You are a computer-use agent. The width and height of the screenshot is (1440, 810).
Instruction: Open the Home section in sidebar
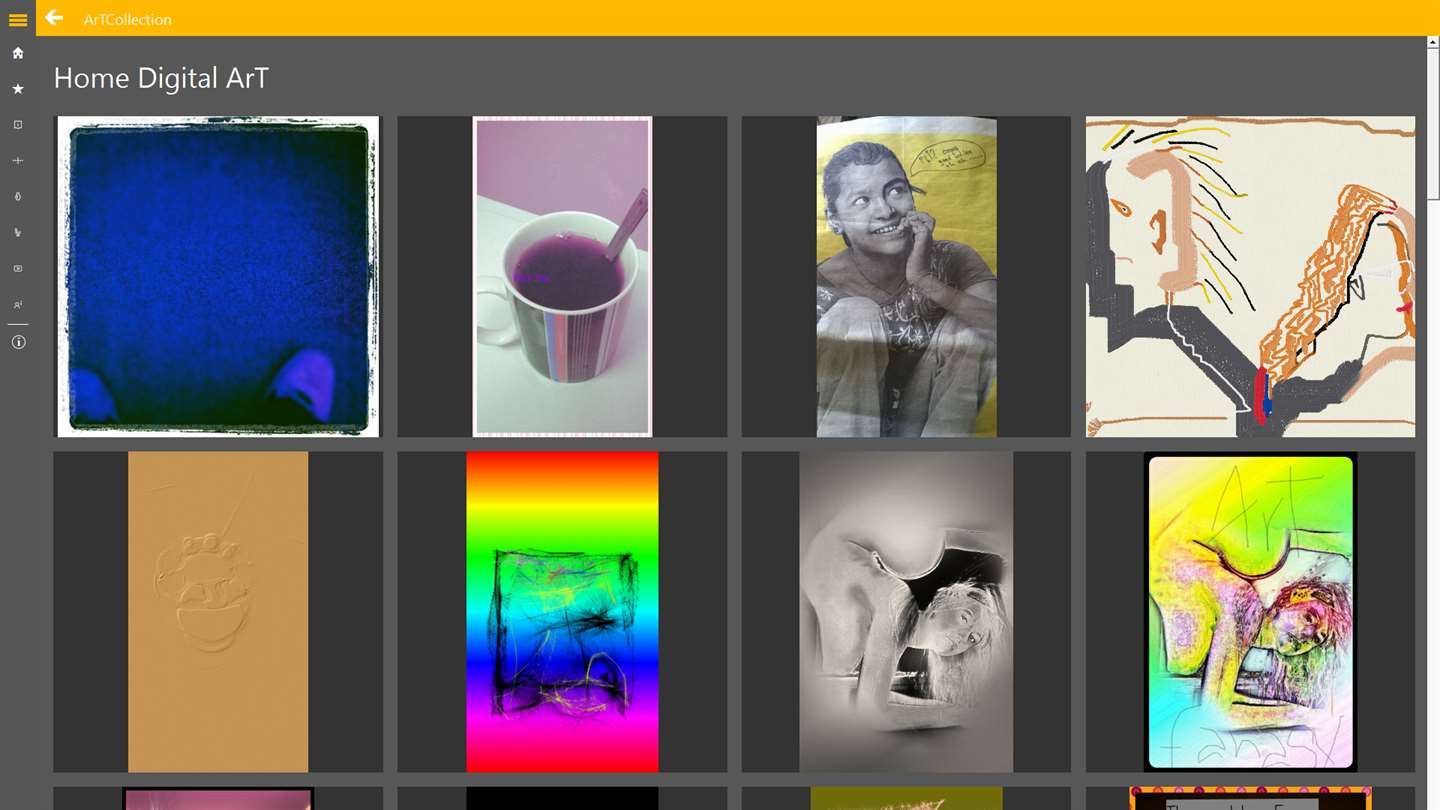(x=18, y=53)
